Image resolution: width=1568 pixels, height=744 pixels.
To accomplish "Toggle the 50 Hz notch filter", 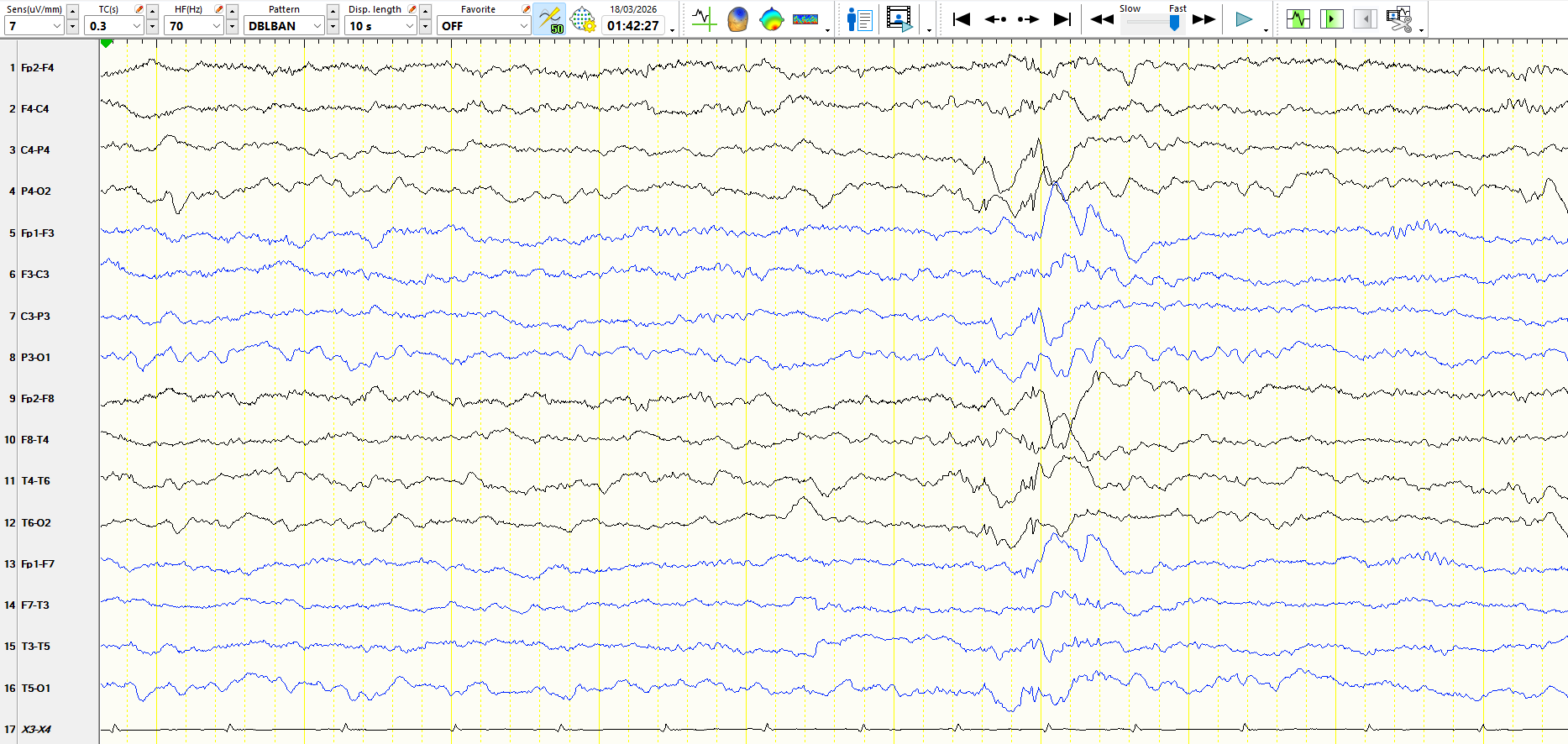I will (x=550, y=18).
